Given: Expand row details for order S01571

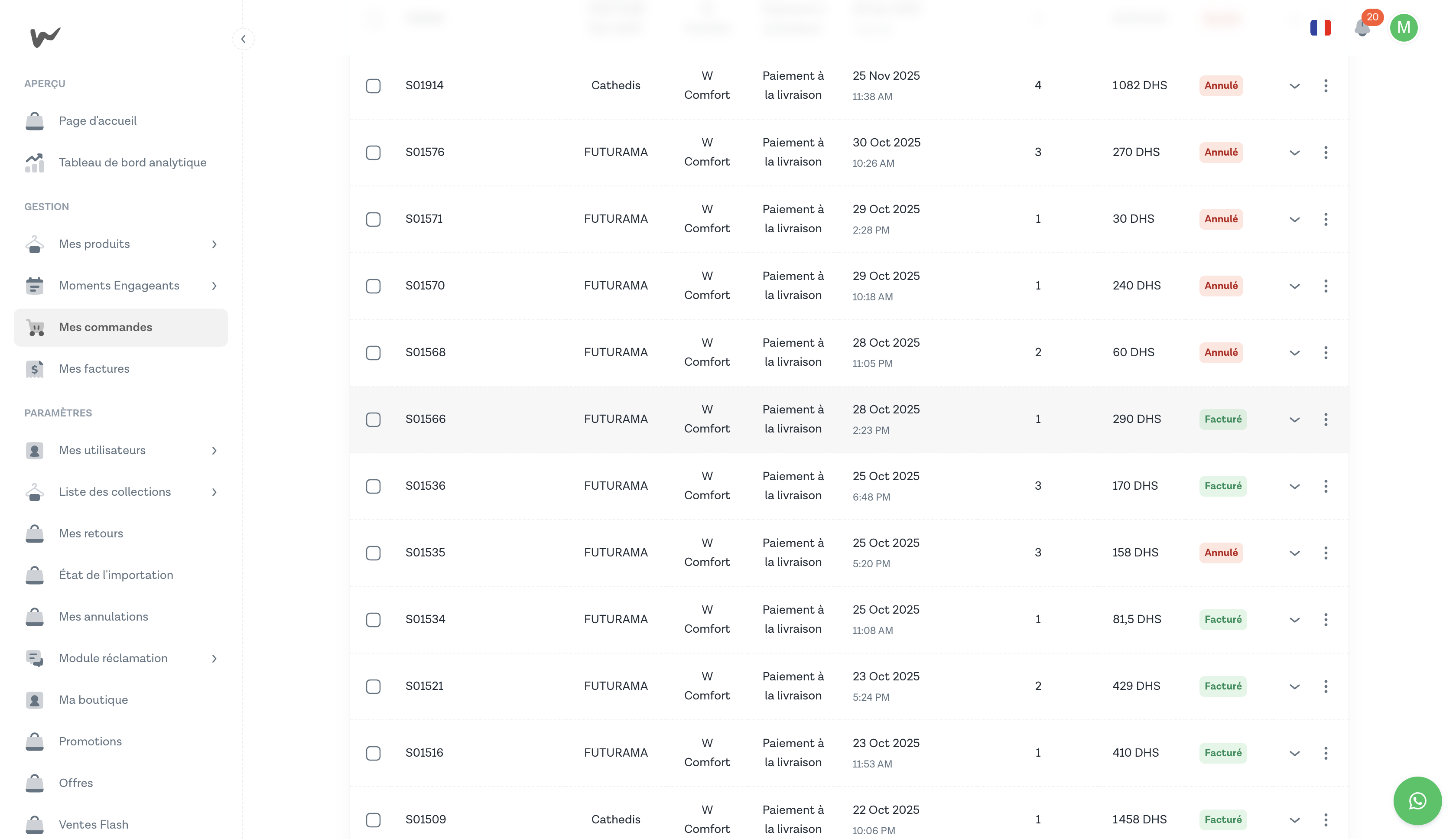Looking at the screenshot, I should click(x=1294, y=220).
